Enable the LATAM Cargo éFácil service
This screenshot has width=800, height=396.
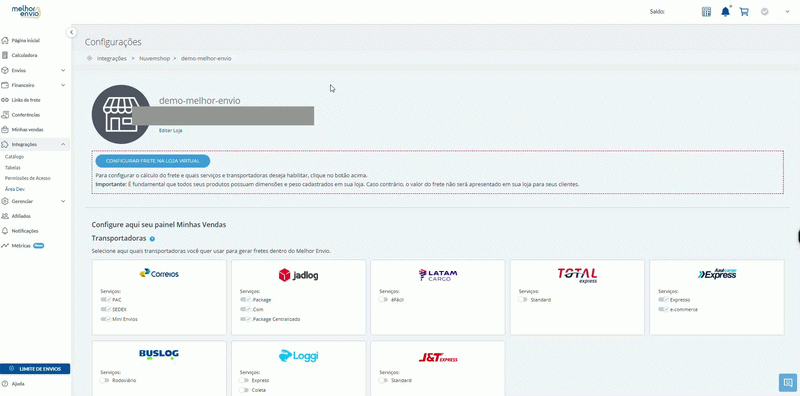383,300
